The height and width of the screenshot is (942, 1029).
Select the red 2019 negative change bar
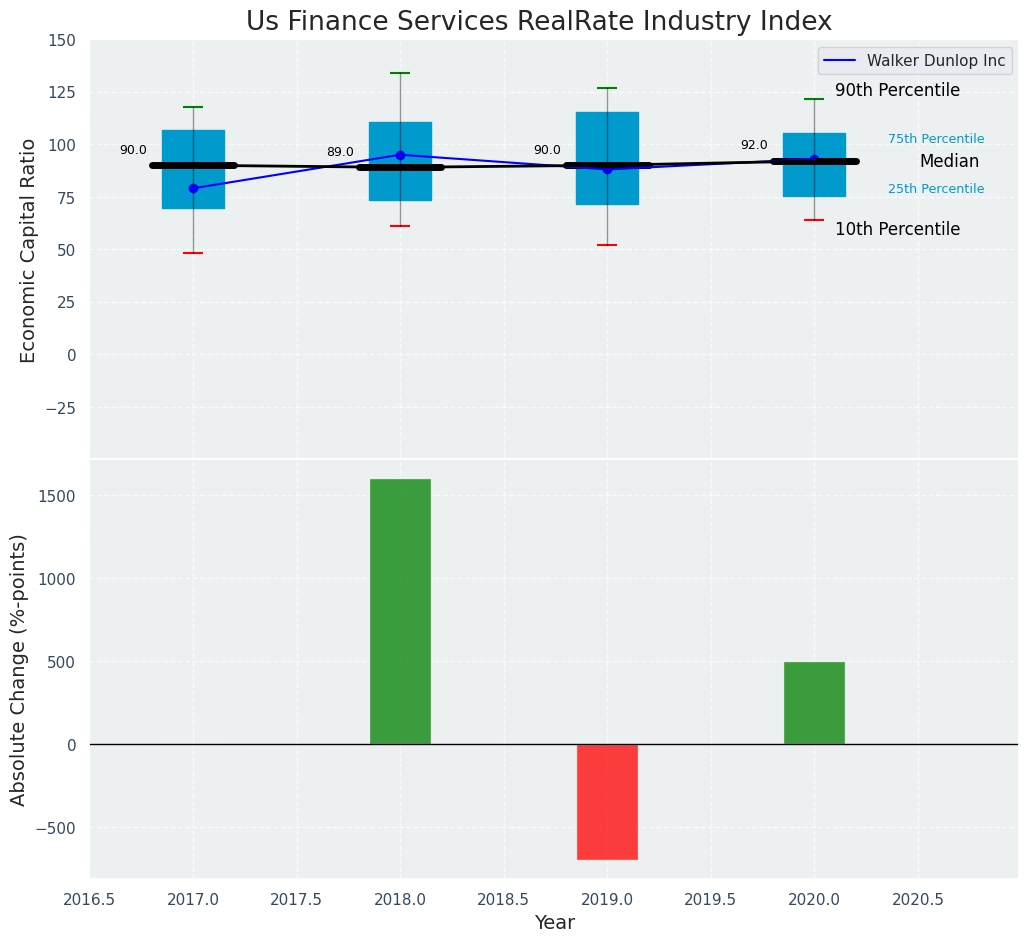click(607, 801)
